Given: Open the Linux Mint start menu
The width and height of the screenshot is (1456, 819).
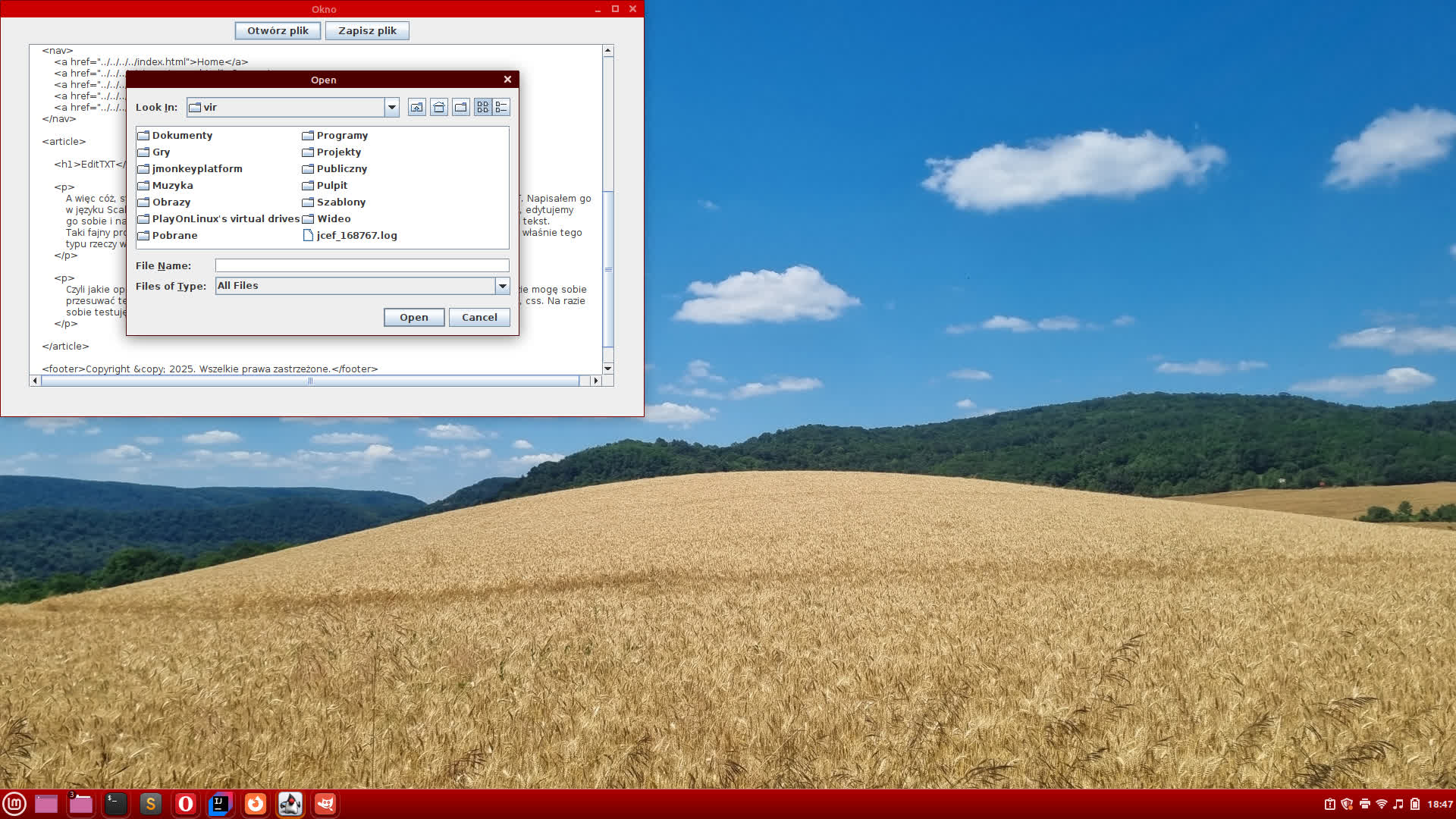Looking at the screenshot, I should pyautogui.click(x=14, y=804).
